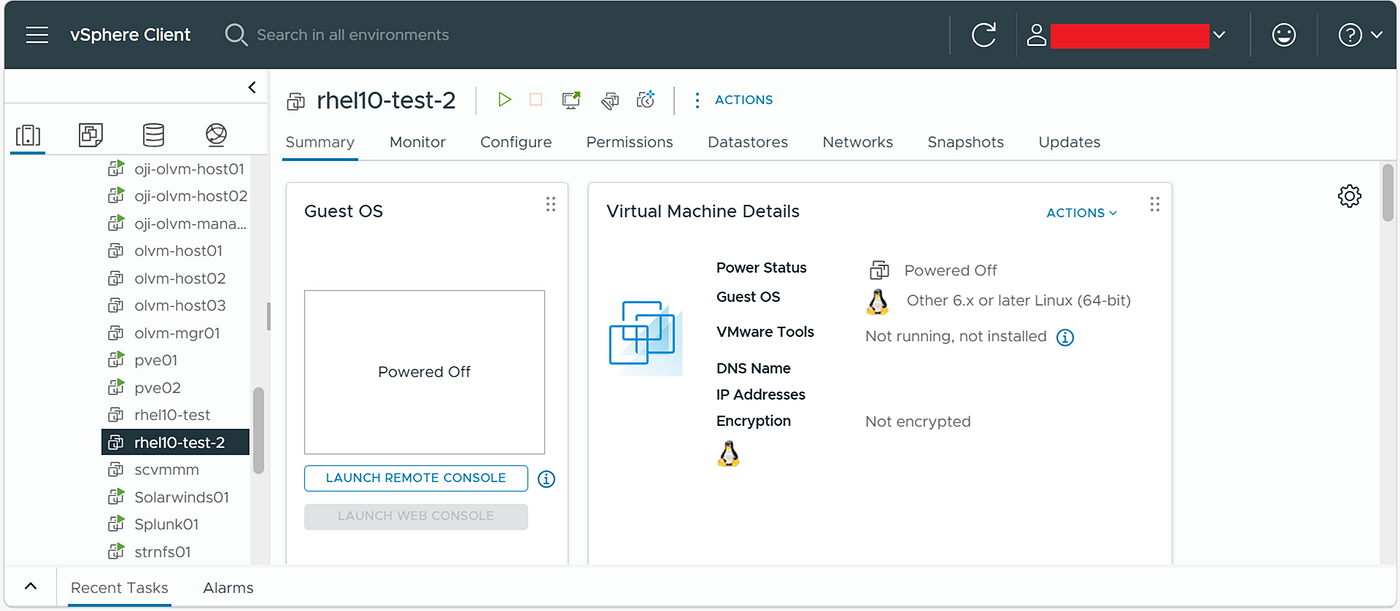
Task: Open the Snapshots tab
Action: coord(966,142)
